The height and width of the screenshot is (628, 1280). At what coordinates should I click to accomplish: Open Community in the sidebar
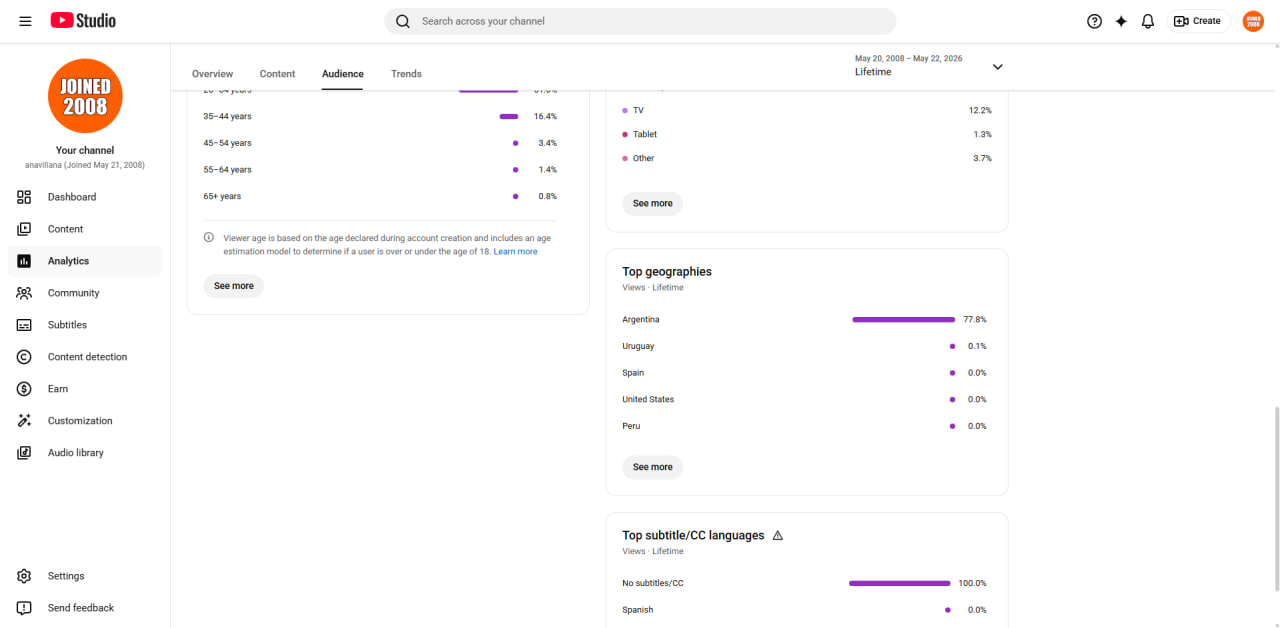85,293
